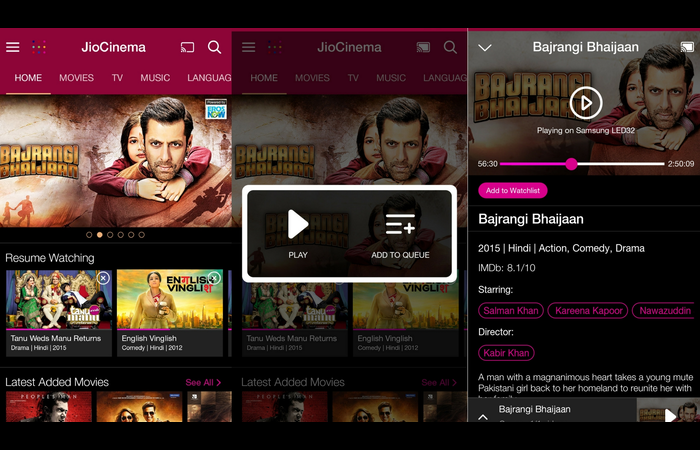Open LANGUAGE tab in first screen
The height and width of the screenshot is (450, 700).
(209, 78)
